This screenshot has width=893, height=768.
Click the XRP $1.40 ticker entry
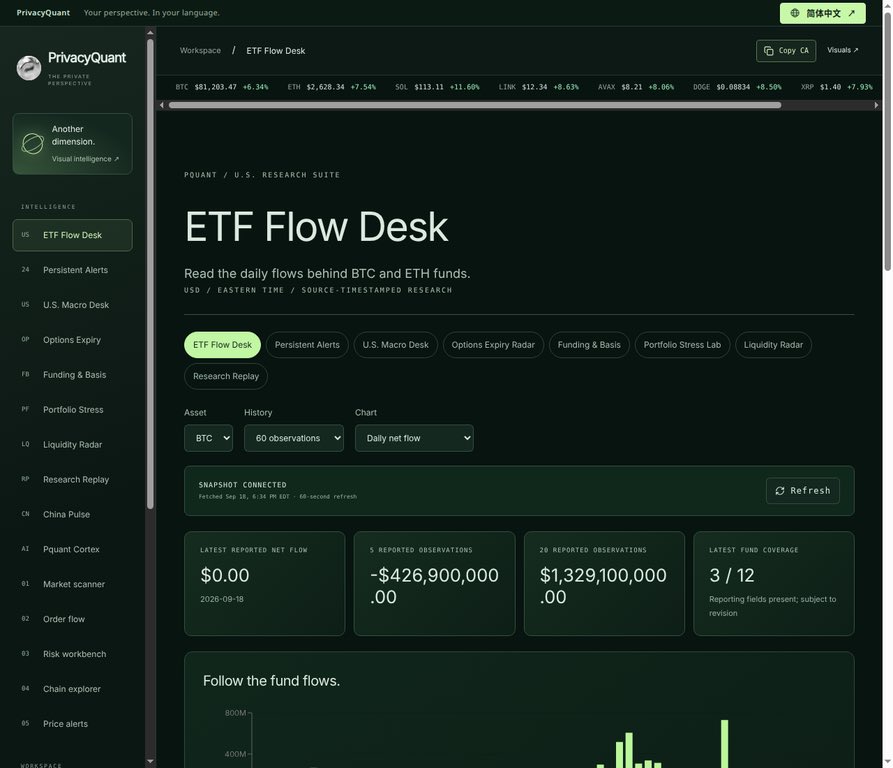coord(837,87)
